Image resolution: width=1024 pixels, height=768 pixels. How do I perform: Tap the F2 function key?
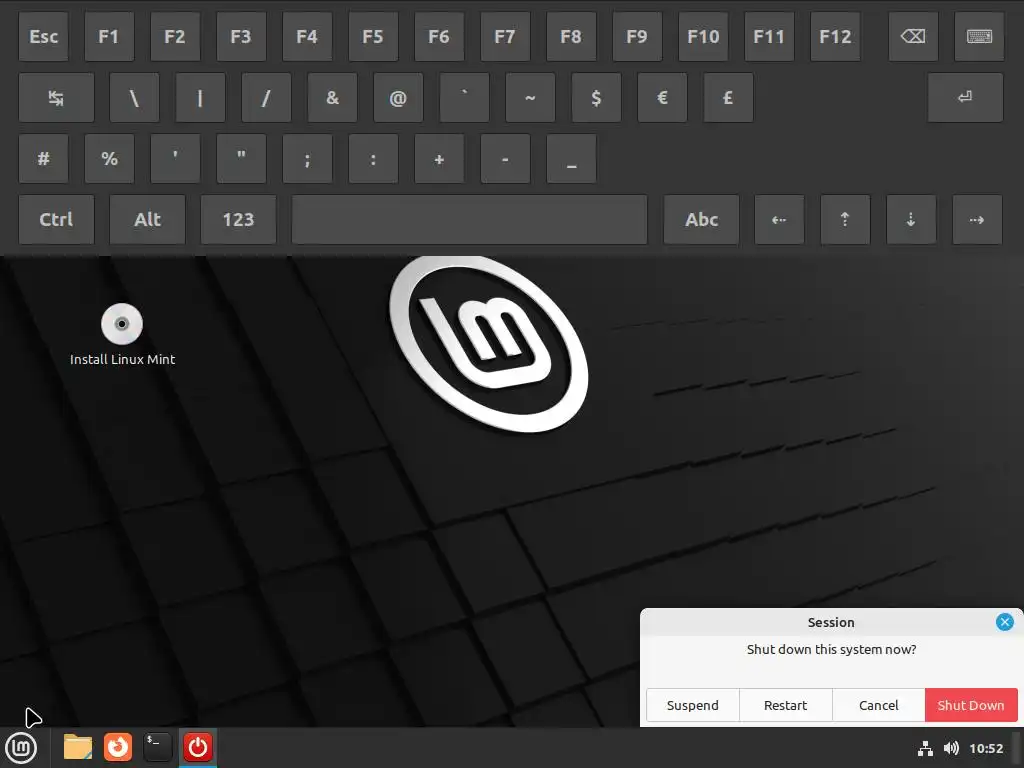pyautogui.click(x=175, y=37)
